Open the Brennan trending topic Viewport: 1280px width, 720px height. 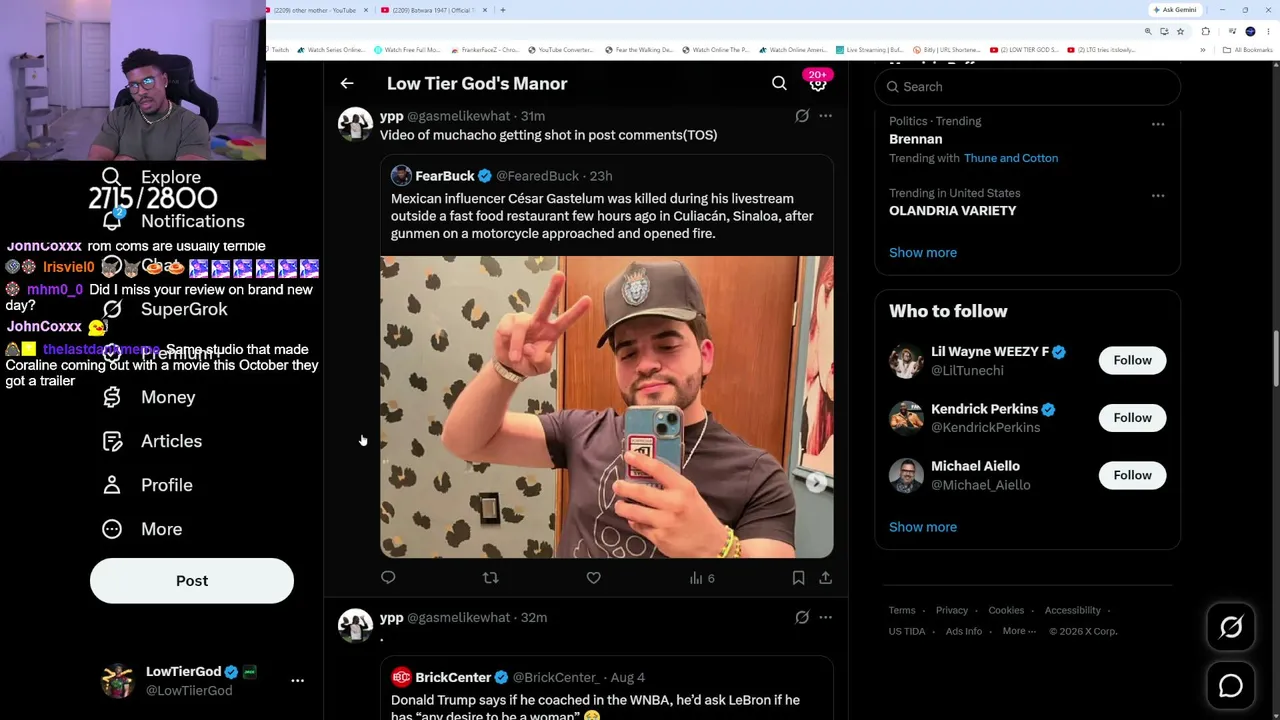pyautogui.click(x=916, y=139)
